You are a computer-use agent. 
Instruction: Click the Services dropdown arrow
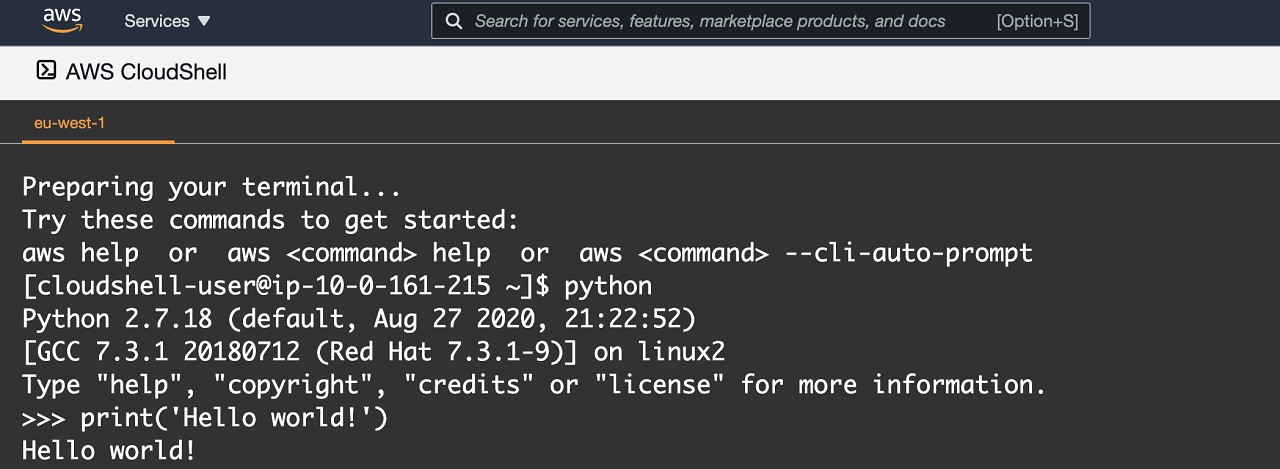(204, 21)
